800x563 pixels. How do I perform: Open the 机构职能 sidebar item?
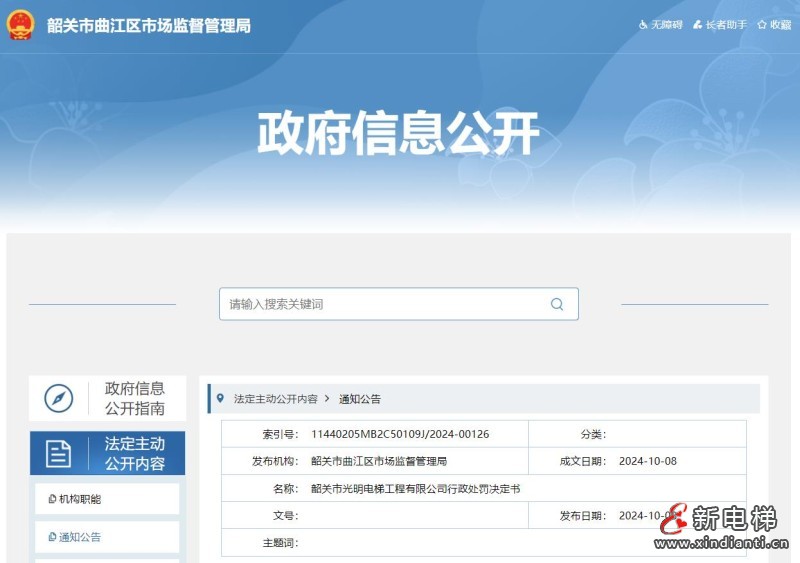point(107,499)
